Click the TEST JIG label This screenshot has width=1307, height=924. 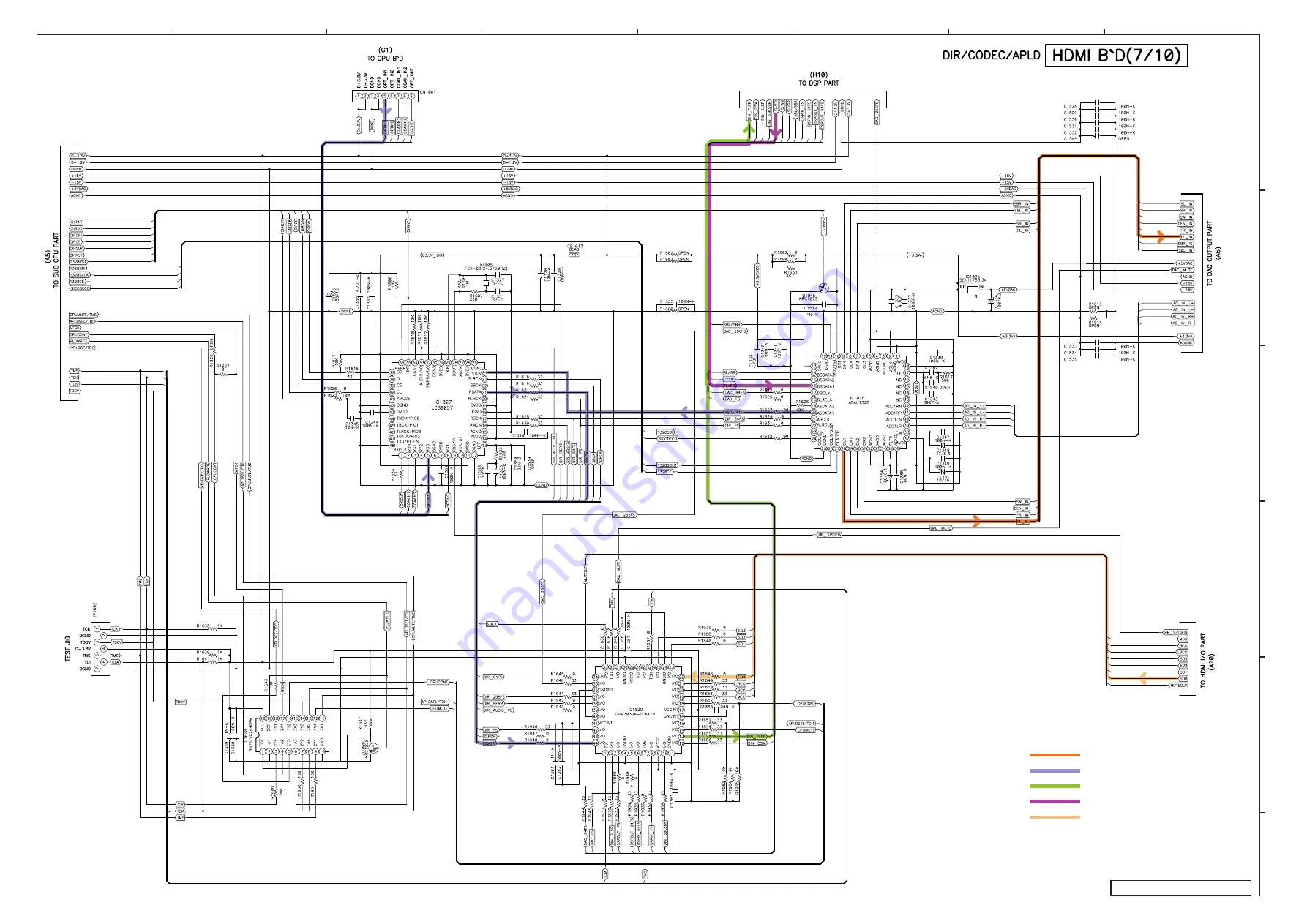(x=67, y=649)
